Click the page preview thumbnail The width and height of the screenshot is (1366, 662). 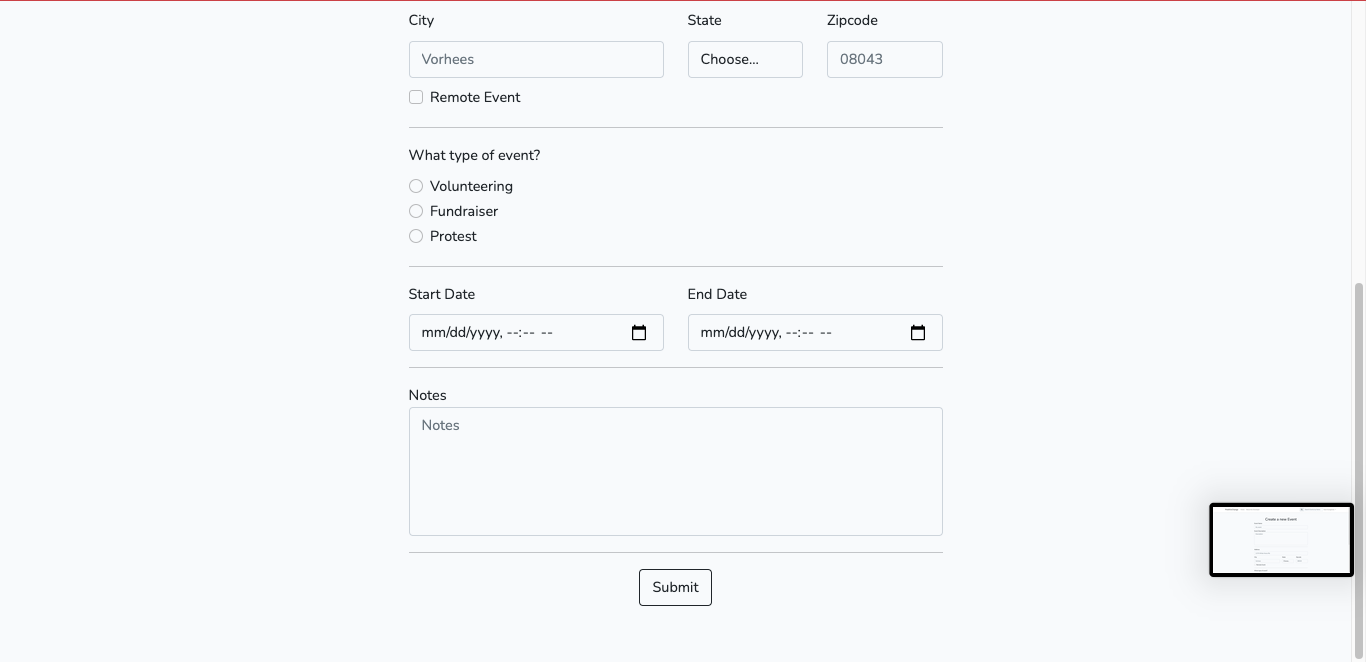click(1281, 540)
